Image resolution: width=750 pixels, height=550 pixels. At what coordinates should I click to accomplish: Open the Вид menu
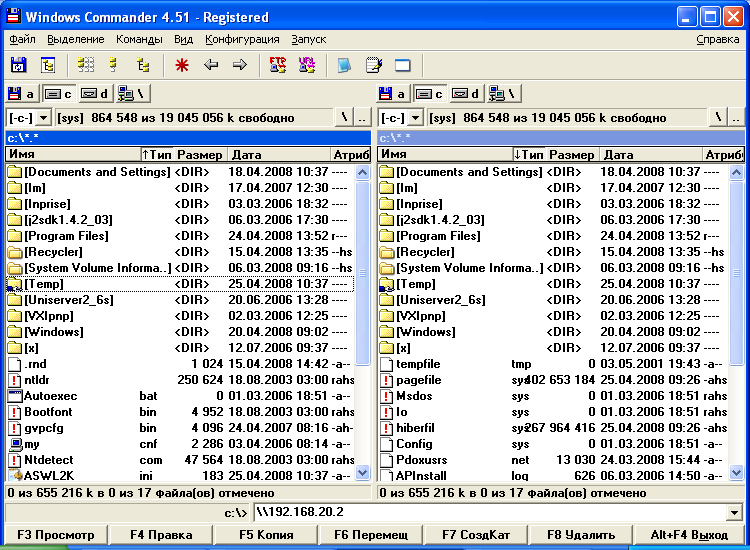tap(183, 39)
